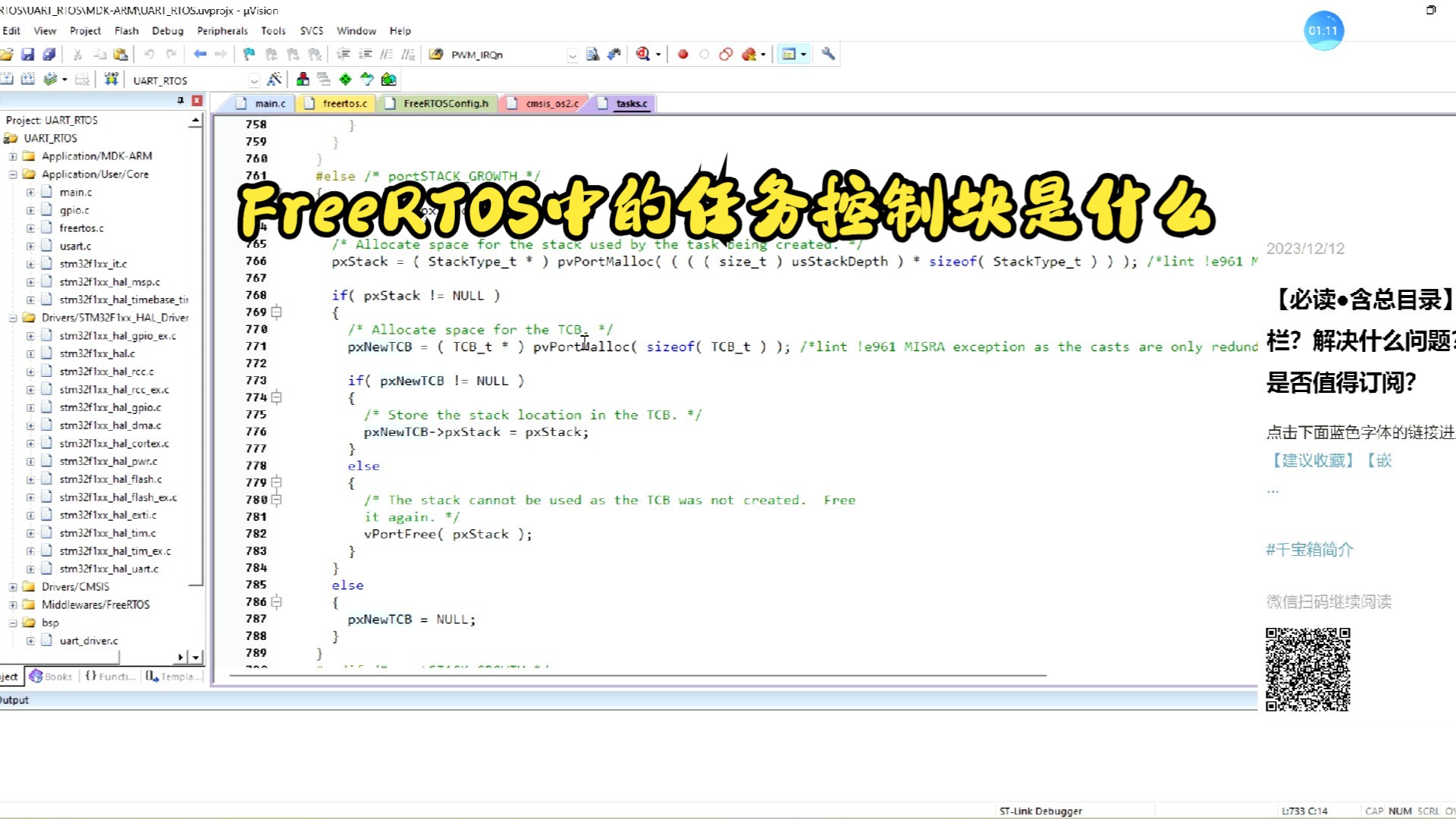Switch to the cmsis_os2.c tab
This screenshot has width=1456, height=819.
(x=544, y=103)
